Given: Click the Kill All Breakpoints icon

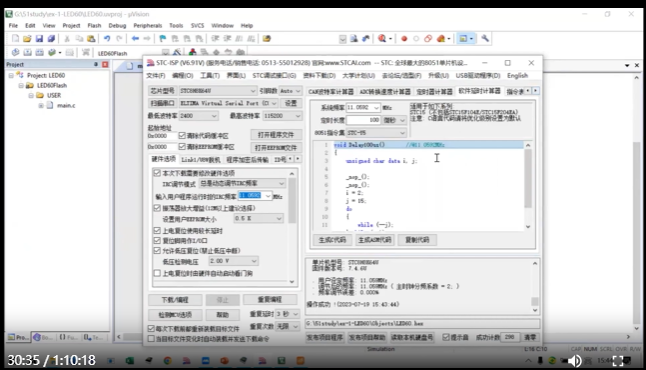Looking at the screenshot, I should click(x=440, y=39).
